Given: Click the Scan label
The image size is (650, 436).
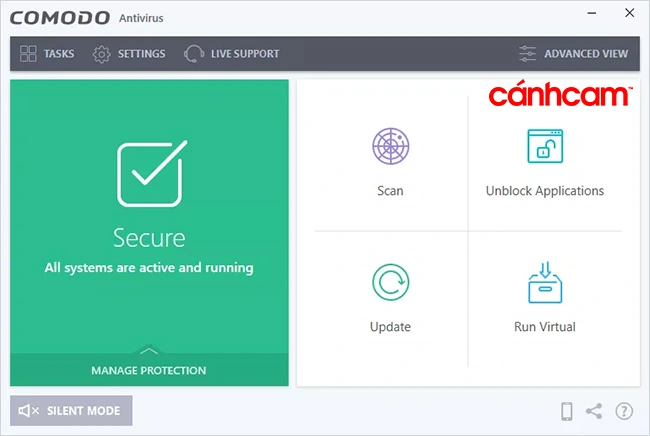Looking at the screenshot, I should [x=390, y=191].
